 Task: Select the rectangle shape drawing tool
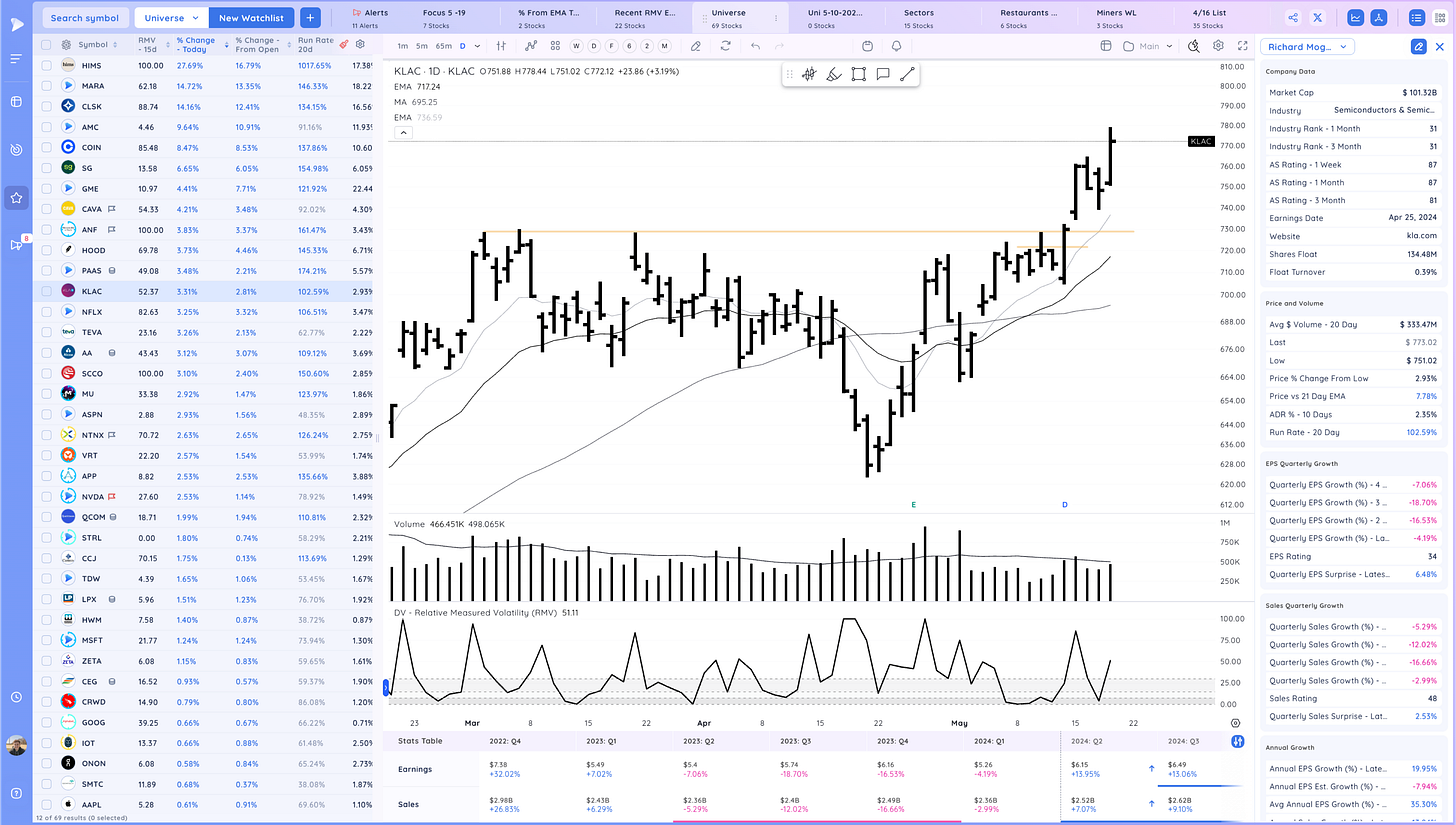(x=858, y=74)
